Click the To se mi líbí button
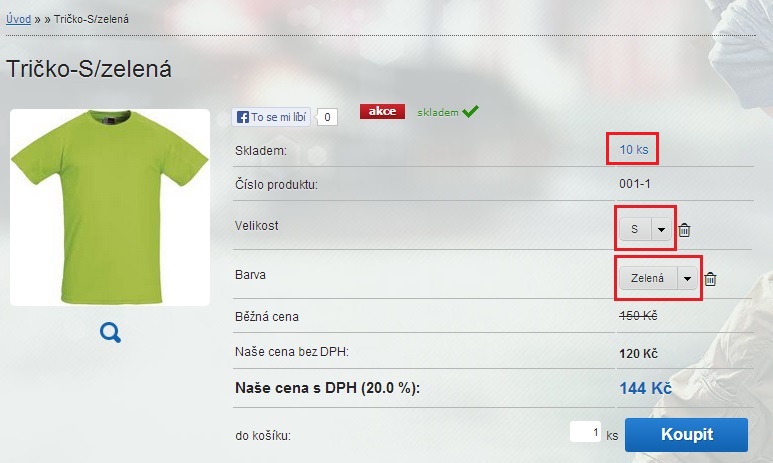This screenshot has height=463, width=773. click(271, 117)
